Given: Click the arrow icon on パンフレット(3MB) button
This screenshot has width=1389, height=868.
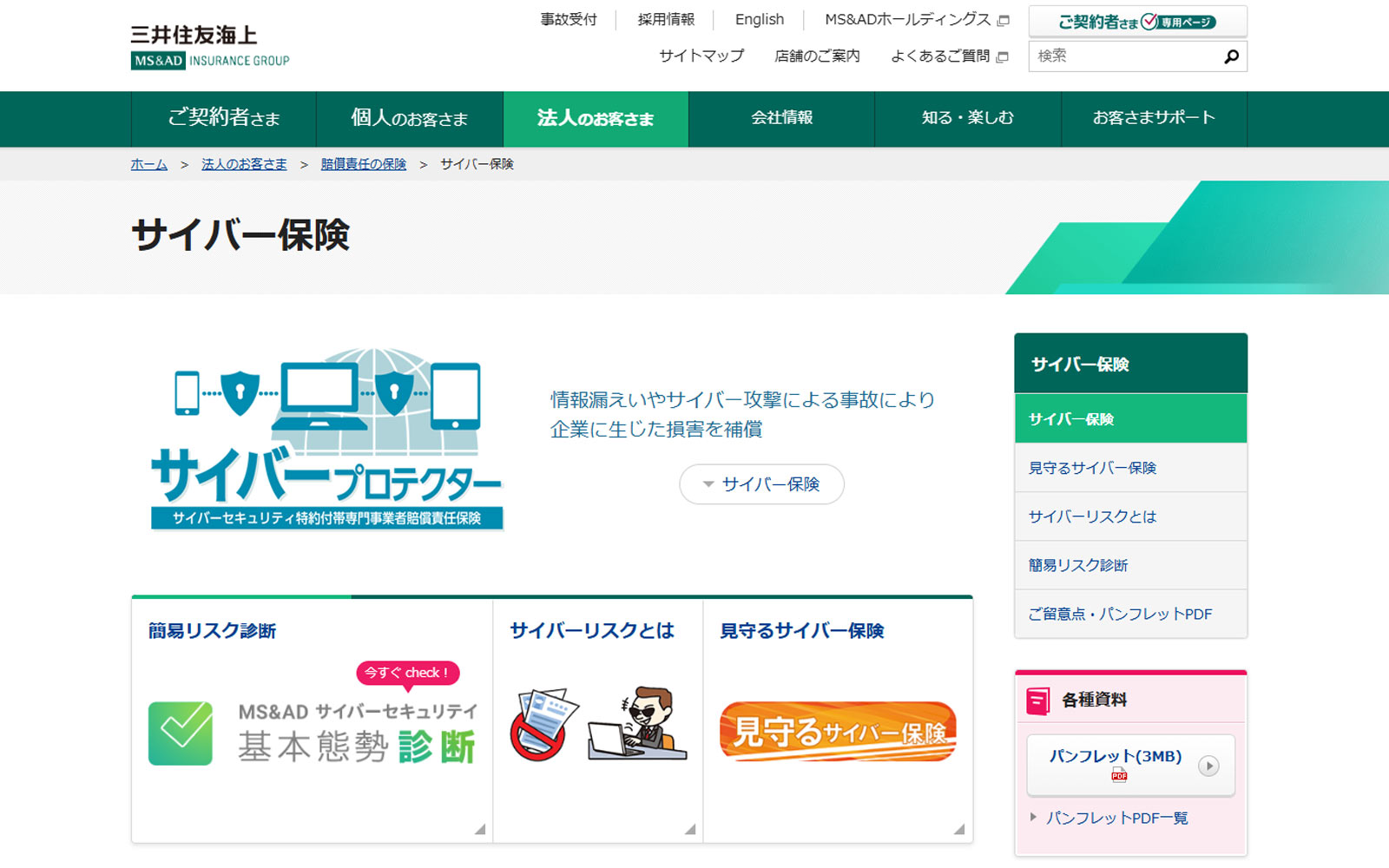Looking at the screenshot, I should click(1208, 766).
